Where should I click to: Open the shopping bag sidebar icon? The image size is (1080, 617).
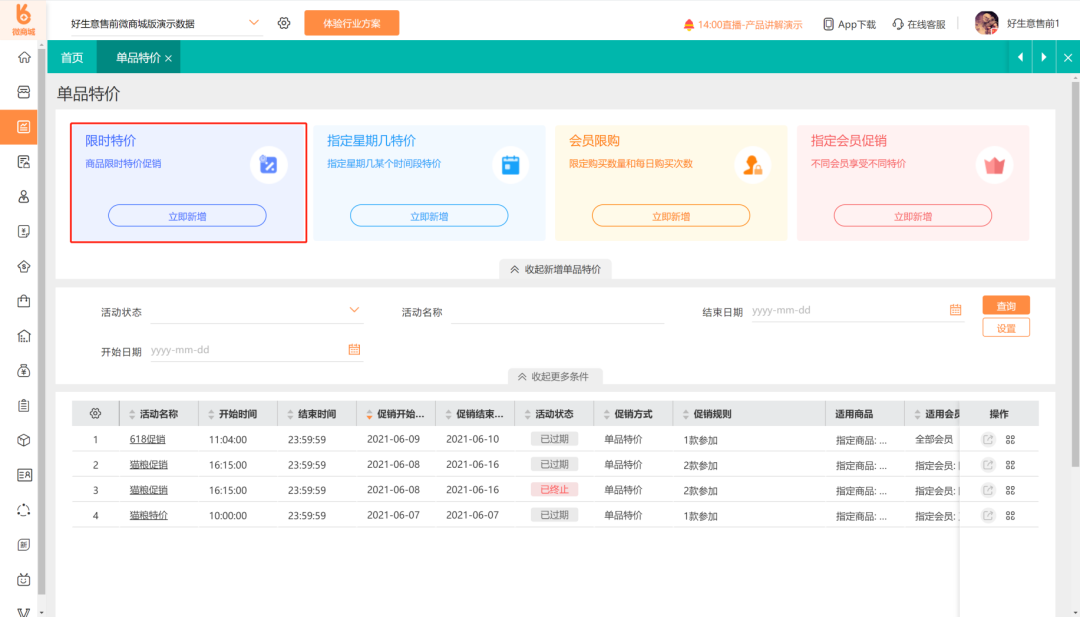pyautogui.click(x=23, y=301)
